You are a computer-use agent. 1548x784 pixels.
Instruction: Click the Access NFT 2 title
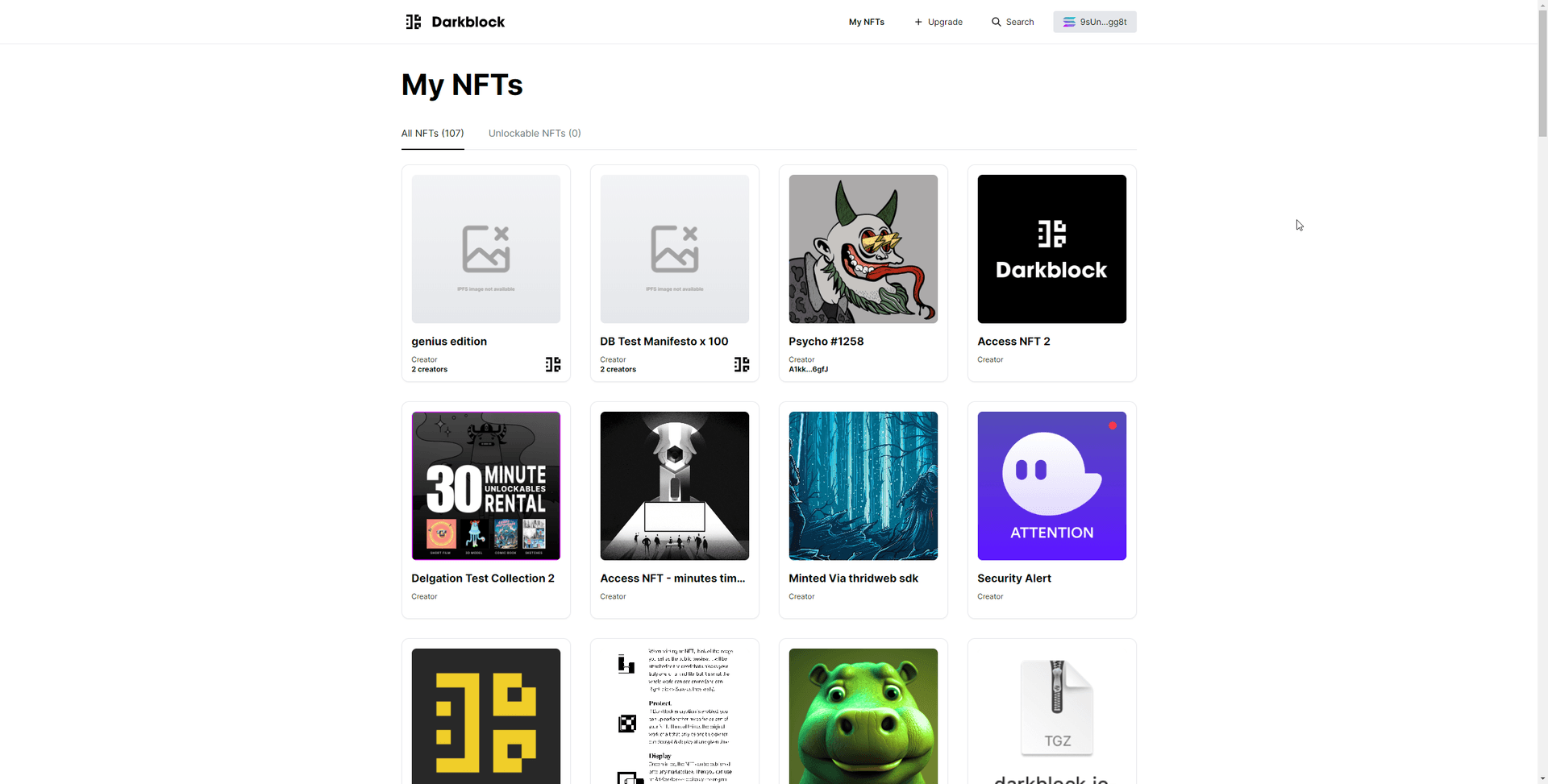(1013, 342)
